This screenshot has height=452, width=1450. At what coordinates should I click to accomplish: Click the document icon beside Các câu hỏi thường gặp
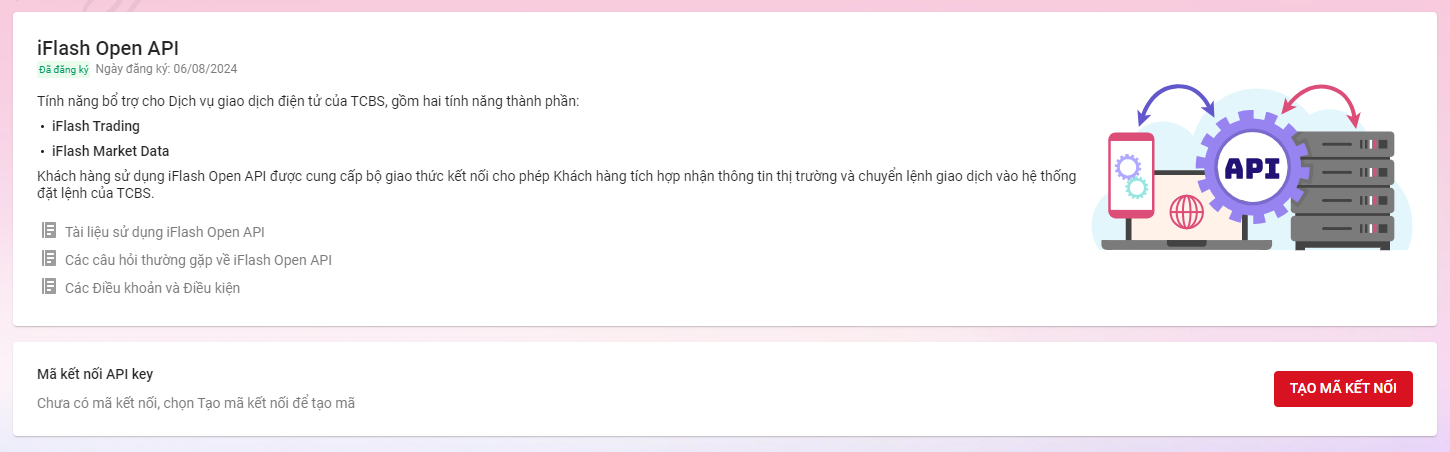pyautogui.click(x=49, y=259)
